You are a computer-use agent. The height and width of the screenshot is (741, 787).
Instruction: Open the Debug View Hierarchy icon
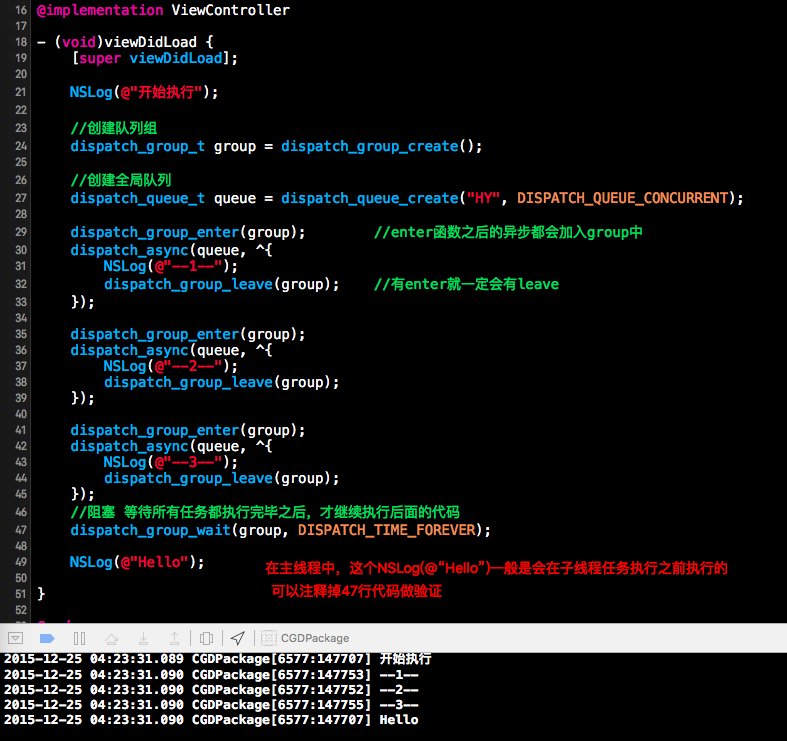coord(206,638)
